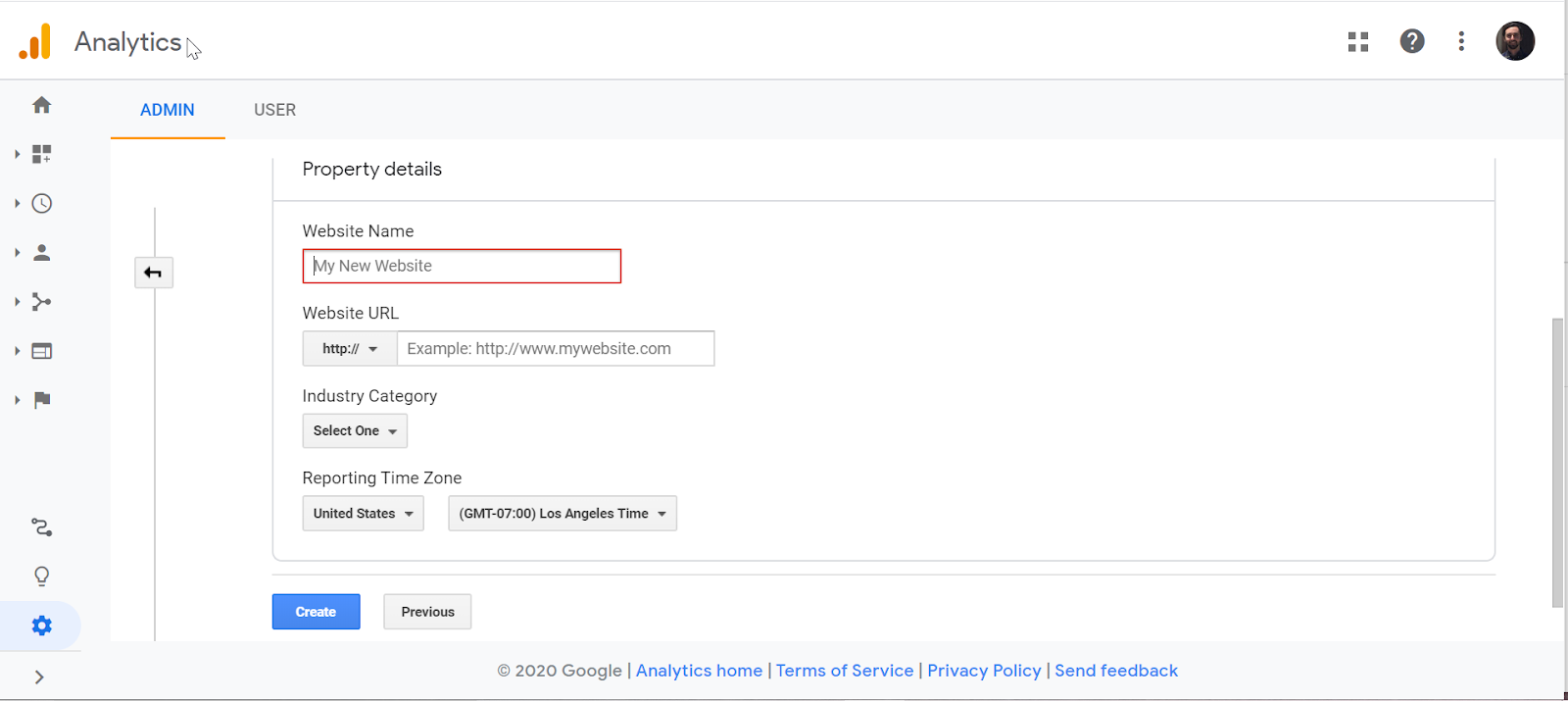Click the Help question mark icon
1568x701 pixels.
click(1411, 41)
